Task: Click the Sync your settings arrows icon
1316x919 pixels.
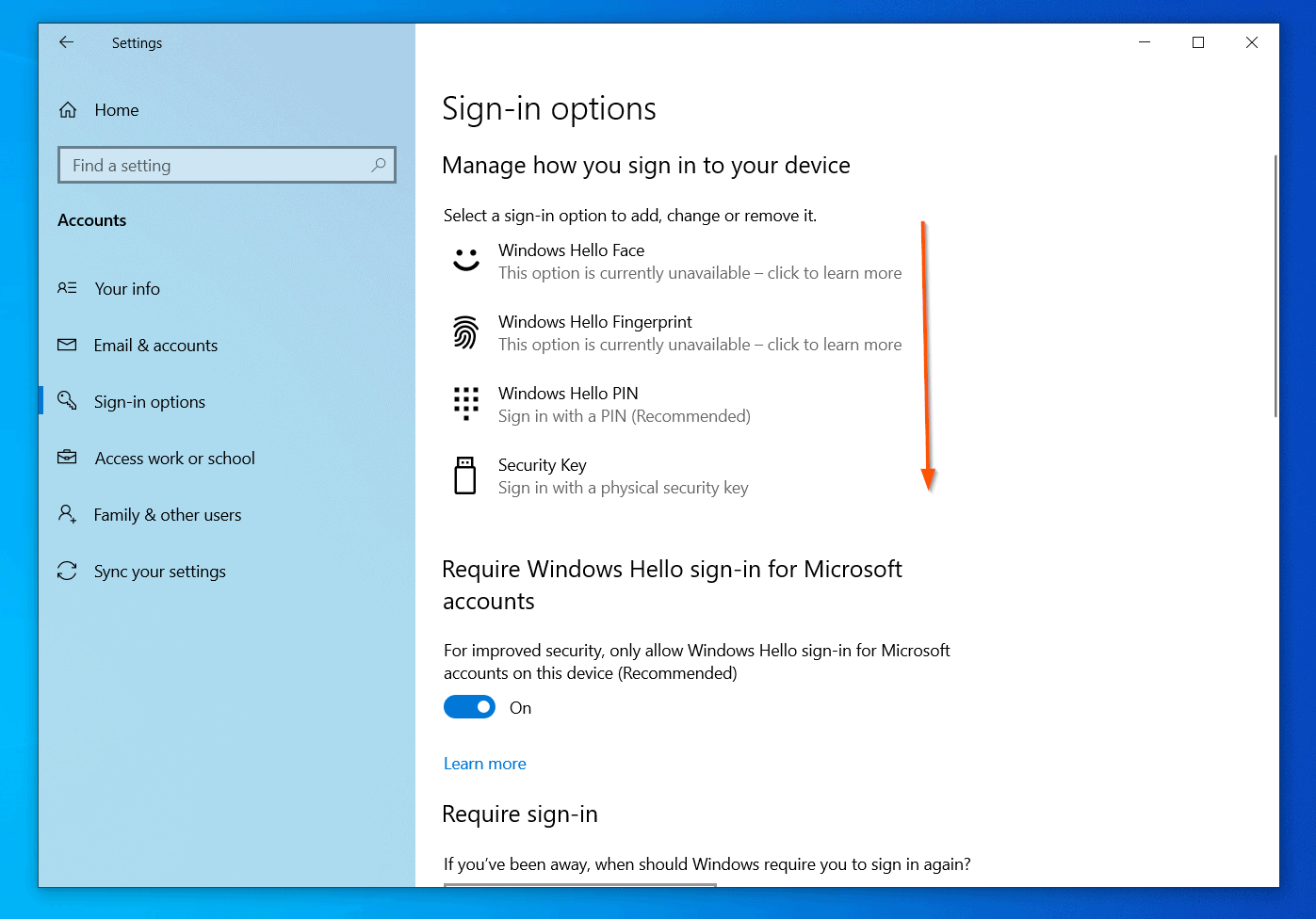Action: coord(67,571)
